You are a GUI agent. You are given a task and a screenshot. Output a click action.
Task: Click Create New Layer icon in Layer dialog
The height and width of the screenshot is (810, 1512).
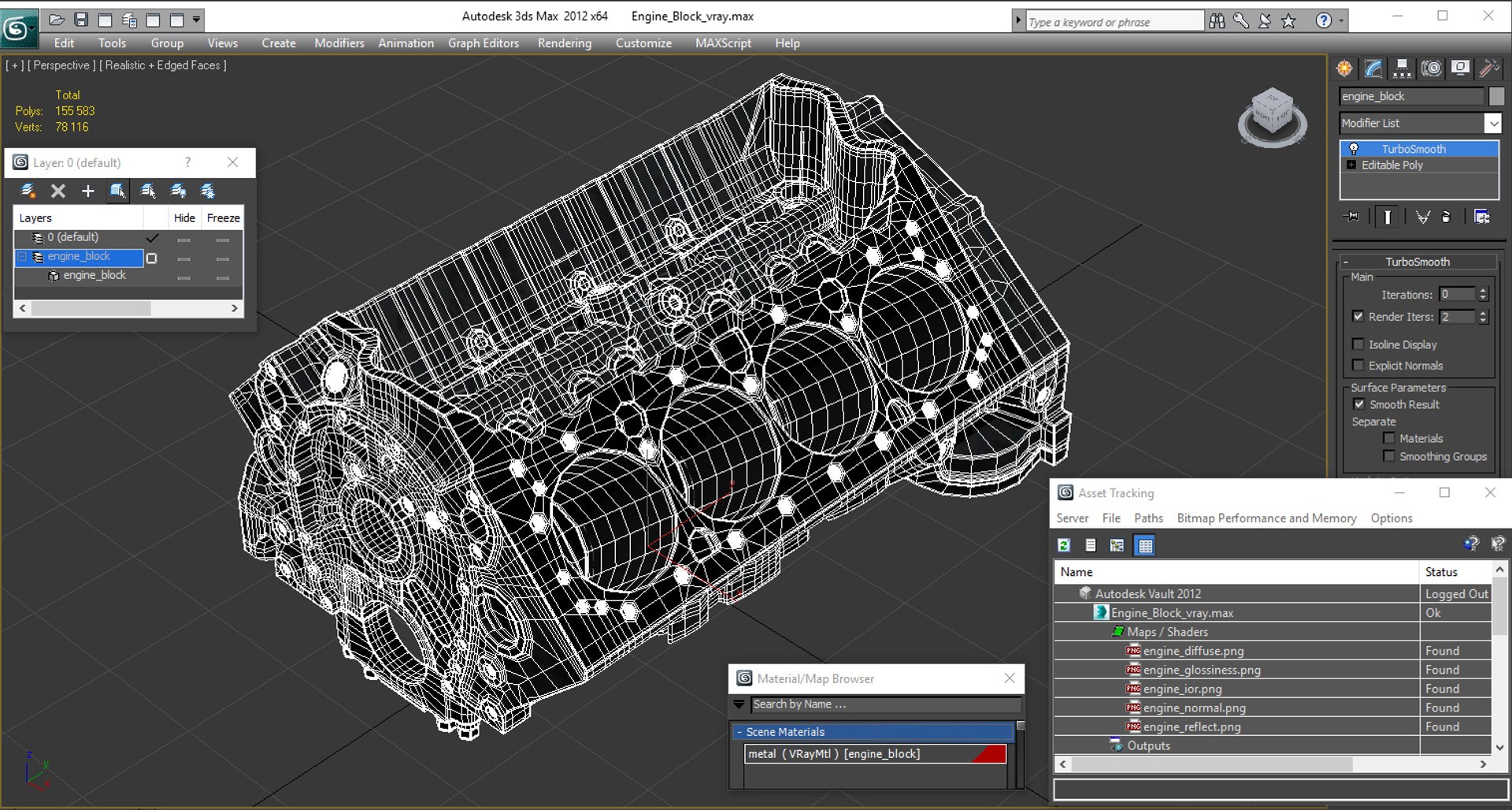pos(28,191)
